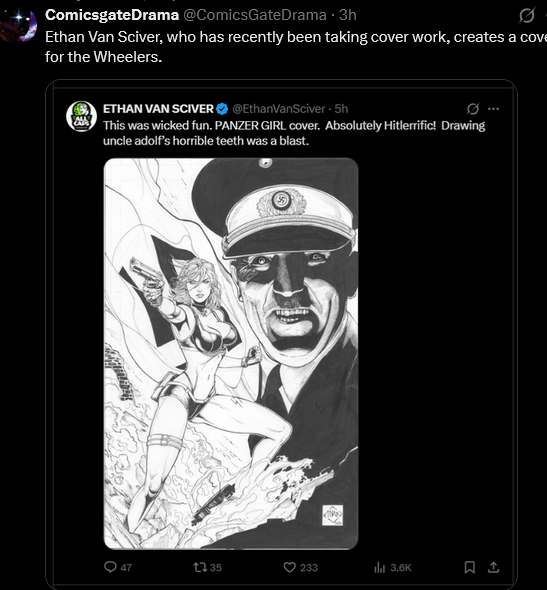Viewport: 547px width, 590px height.
Task: Like the quoted tweet with heart icon
Action: tap(289, 567)
